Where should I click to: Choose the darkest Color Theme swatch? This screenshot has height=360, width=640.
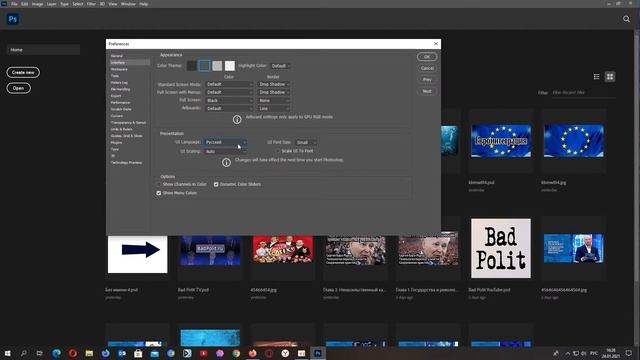click(192, 66)
